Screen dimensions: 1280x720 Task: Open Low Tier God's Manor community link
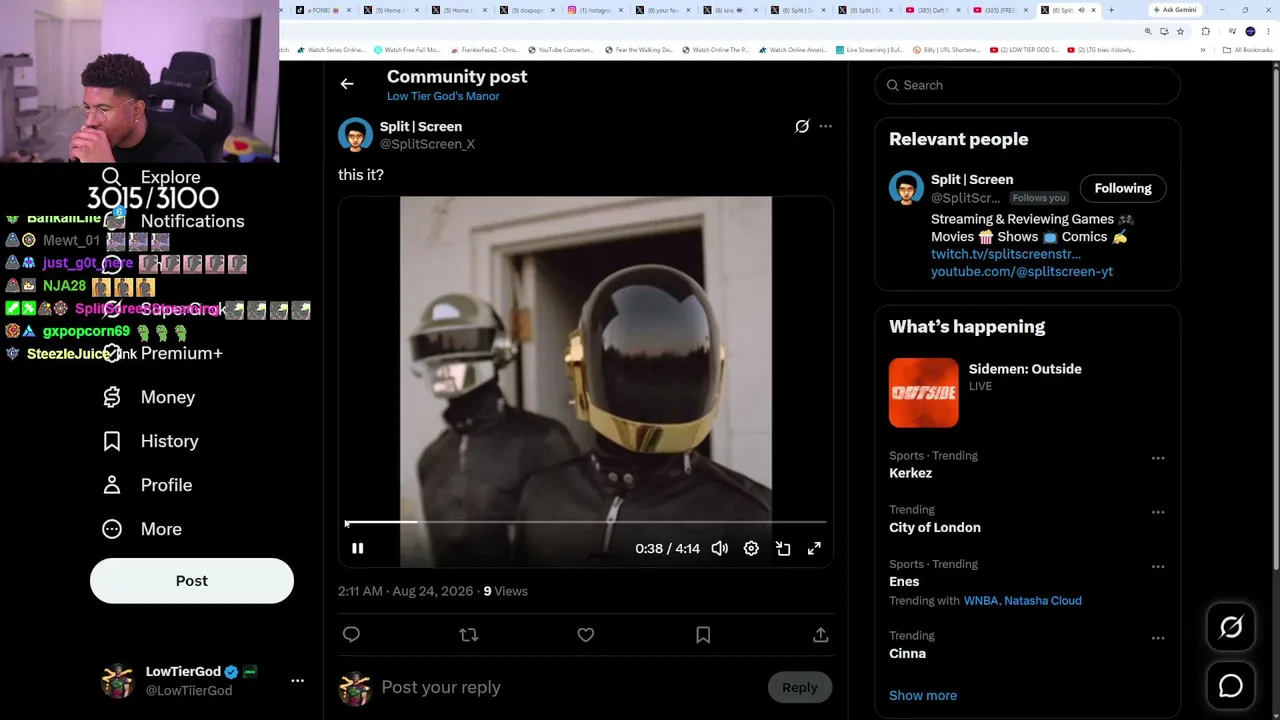coord(443,96)
